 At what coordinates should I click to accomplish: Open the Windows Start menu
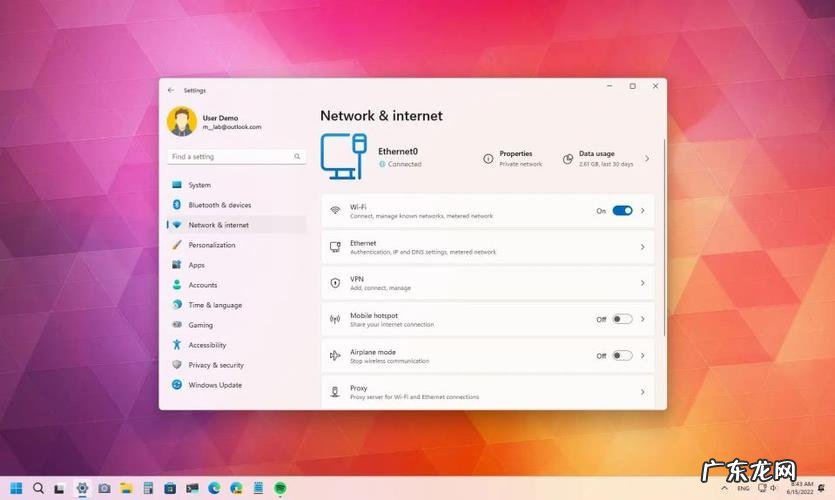17,488
